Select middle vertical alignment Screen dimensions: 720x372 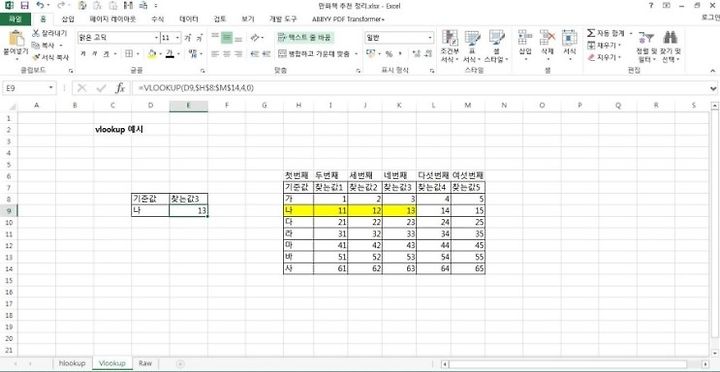pyautogui.click(x=226, y=38)
